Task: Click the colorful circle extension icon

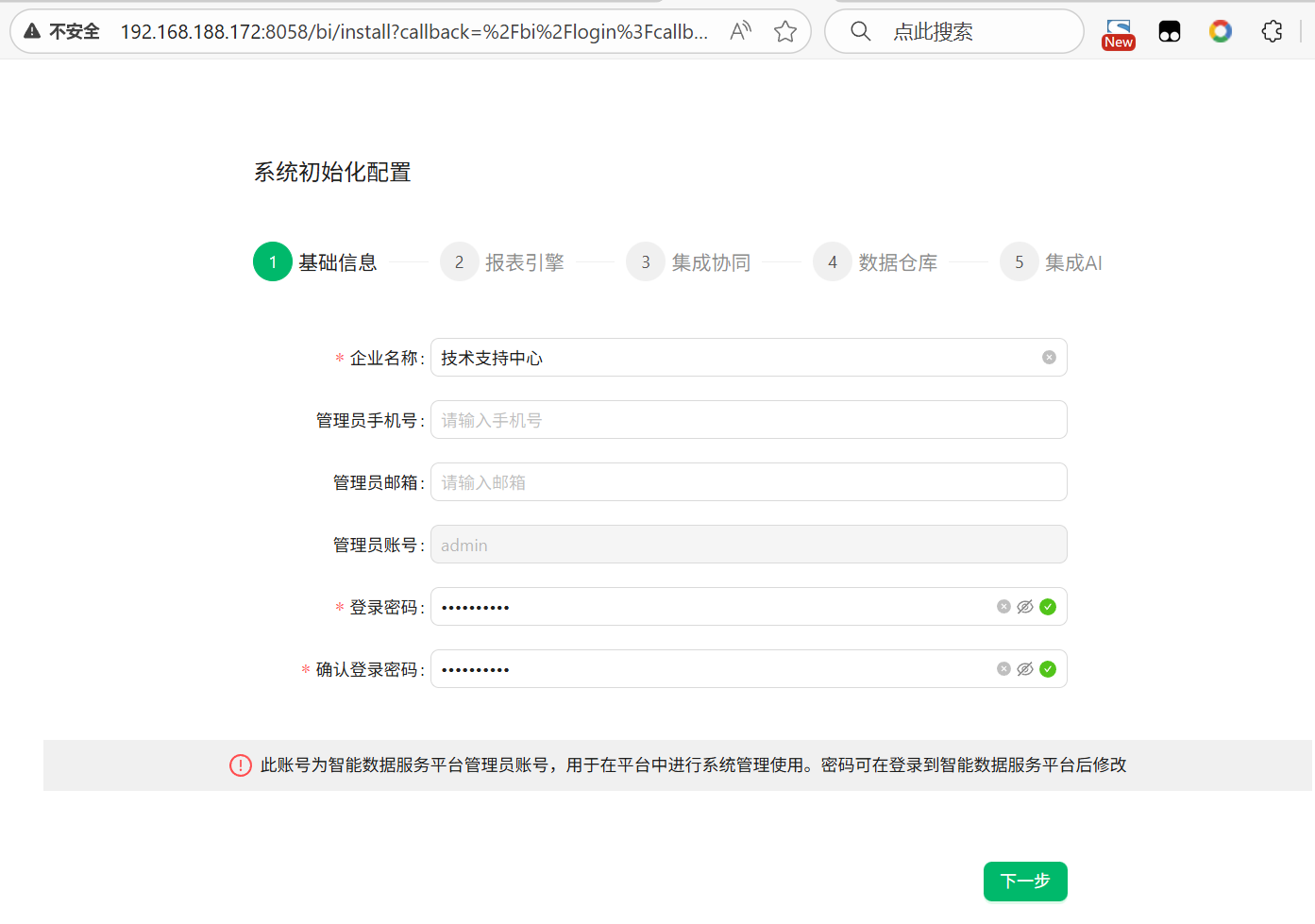Action: pyautogui.click(x=1220, y=31)
